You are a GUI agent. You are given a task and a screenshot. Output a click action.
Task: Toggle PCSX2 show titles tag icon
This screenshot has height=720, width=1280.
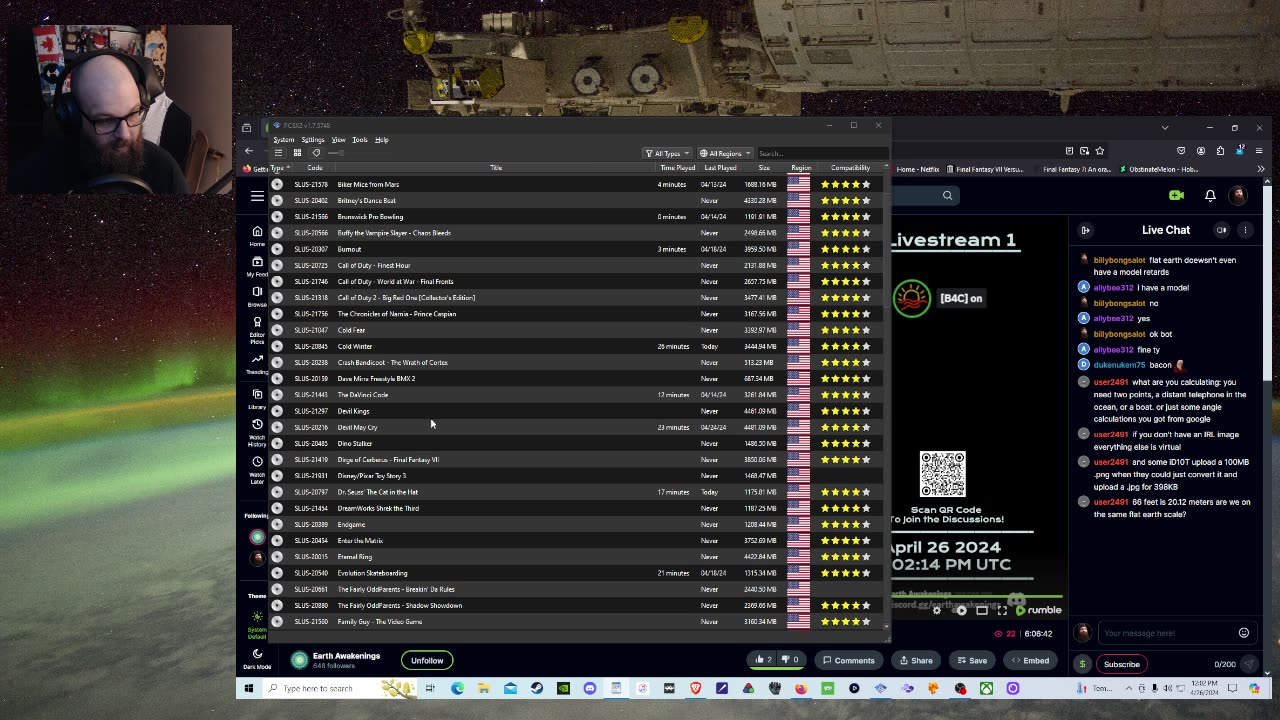point(316,153)
